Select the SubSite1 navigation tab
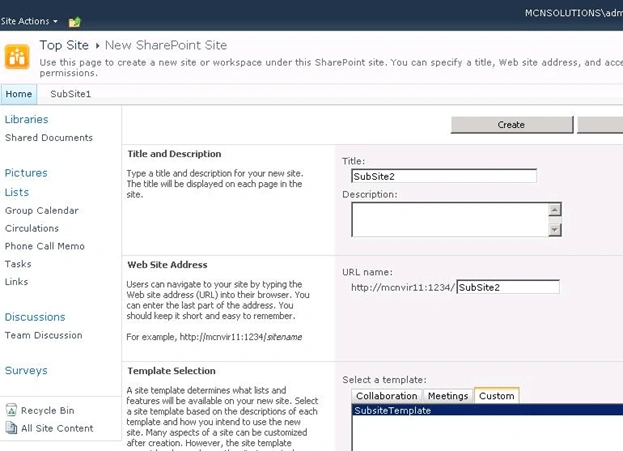 click(x=70, y=94)
